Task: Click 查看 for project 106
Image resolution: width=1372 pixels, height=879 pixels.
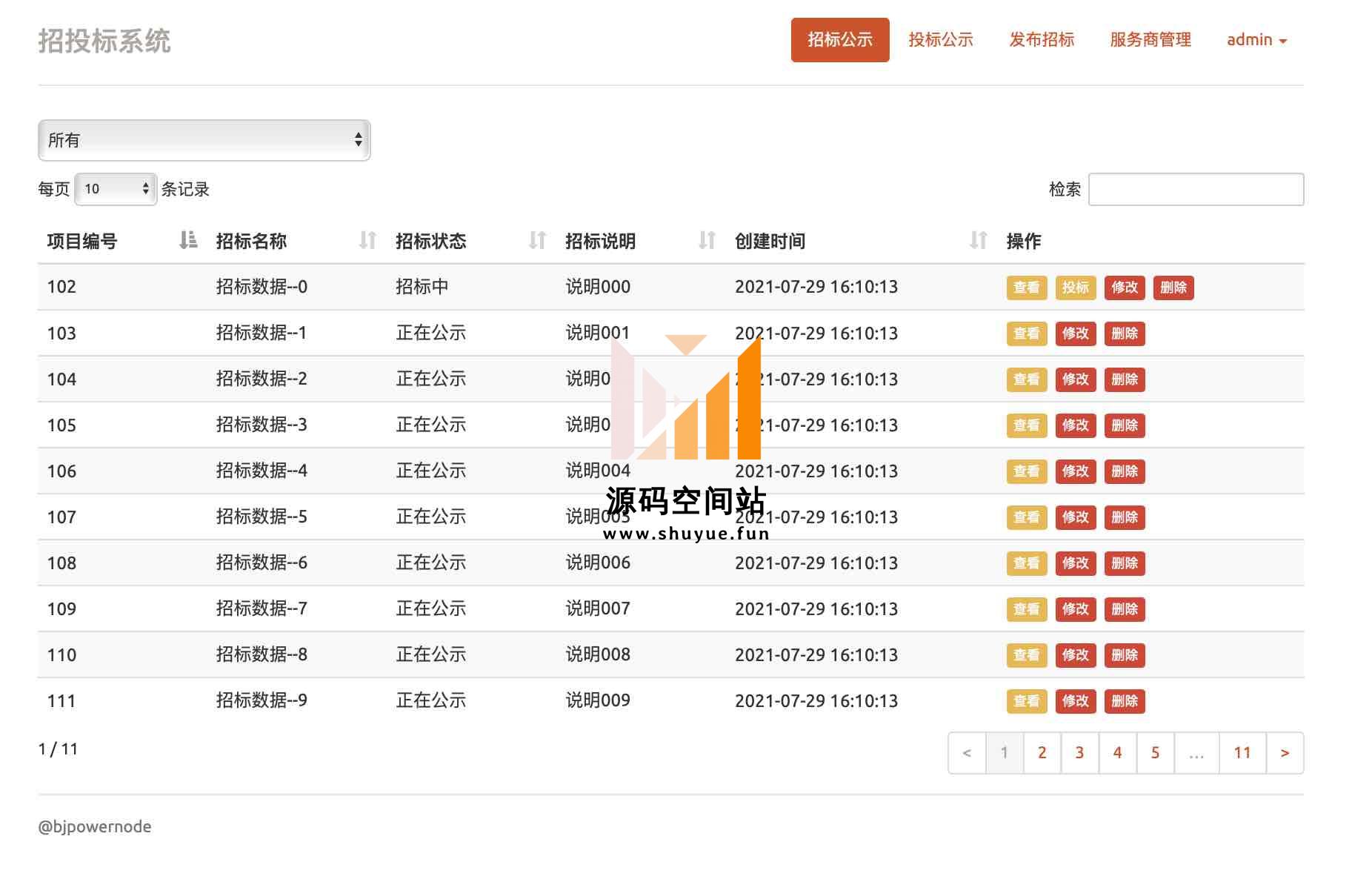Action: tap(1027, 471)
